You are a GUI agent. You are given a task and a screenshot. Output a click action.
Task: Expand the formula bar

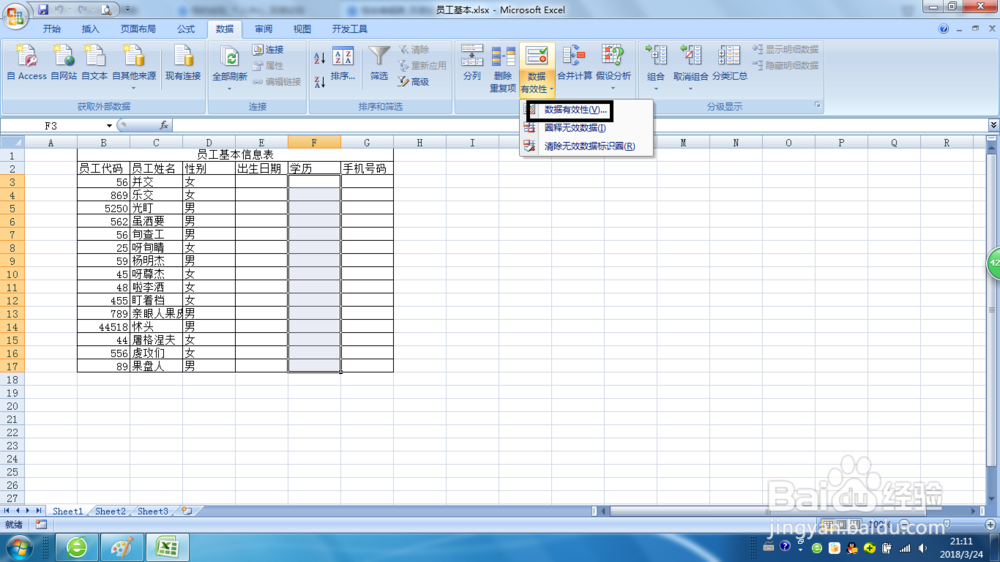pos(993,125)
